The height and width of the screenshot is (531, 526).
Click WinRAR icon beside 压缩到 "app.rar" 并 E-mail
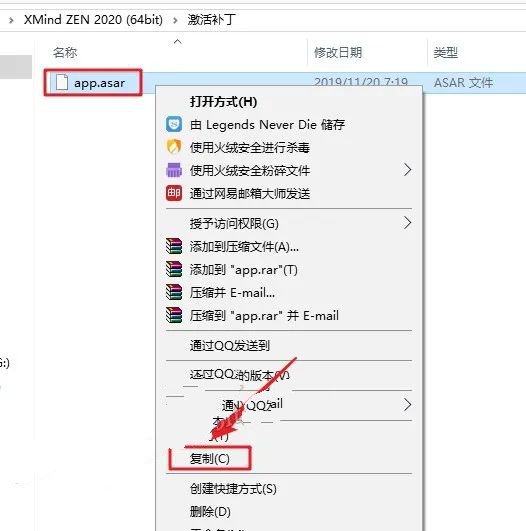[174, 315]
